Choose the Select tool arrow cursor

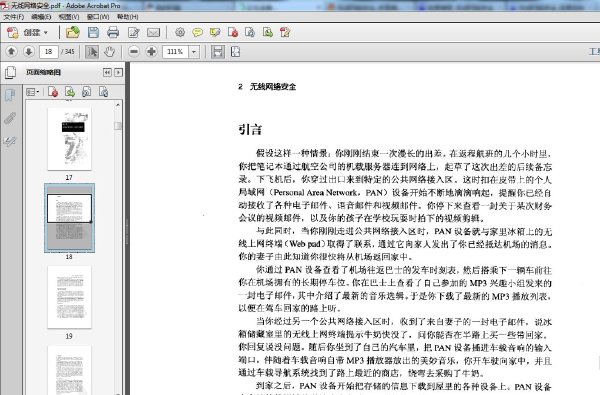92,52
